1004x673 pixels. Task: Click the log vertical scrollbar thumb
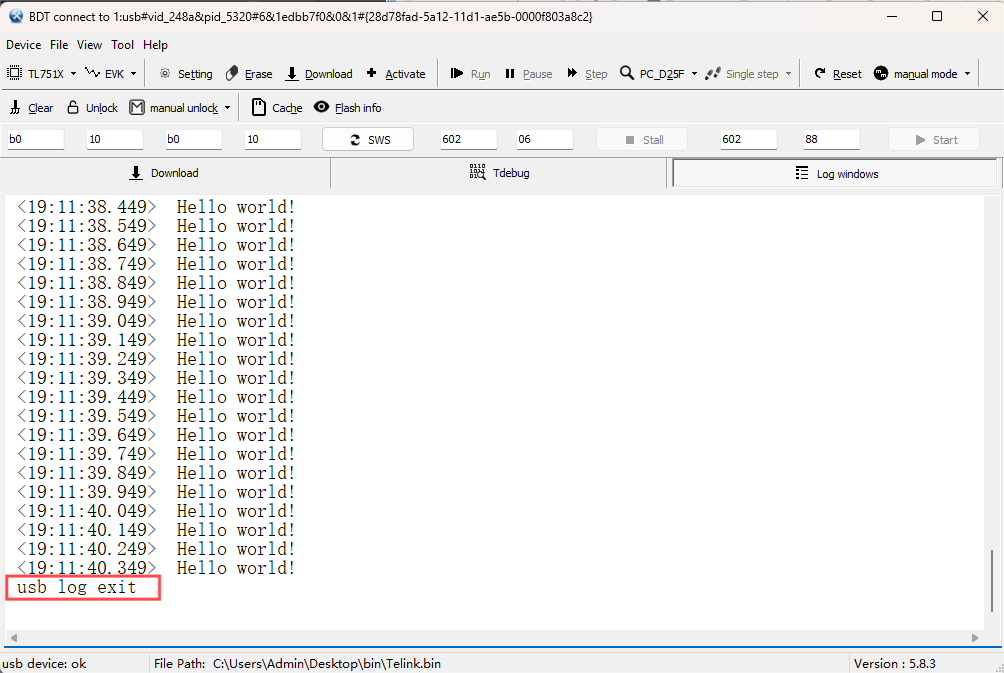[x=992, y=580]
